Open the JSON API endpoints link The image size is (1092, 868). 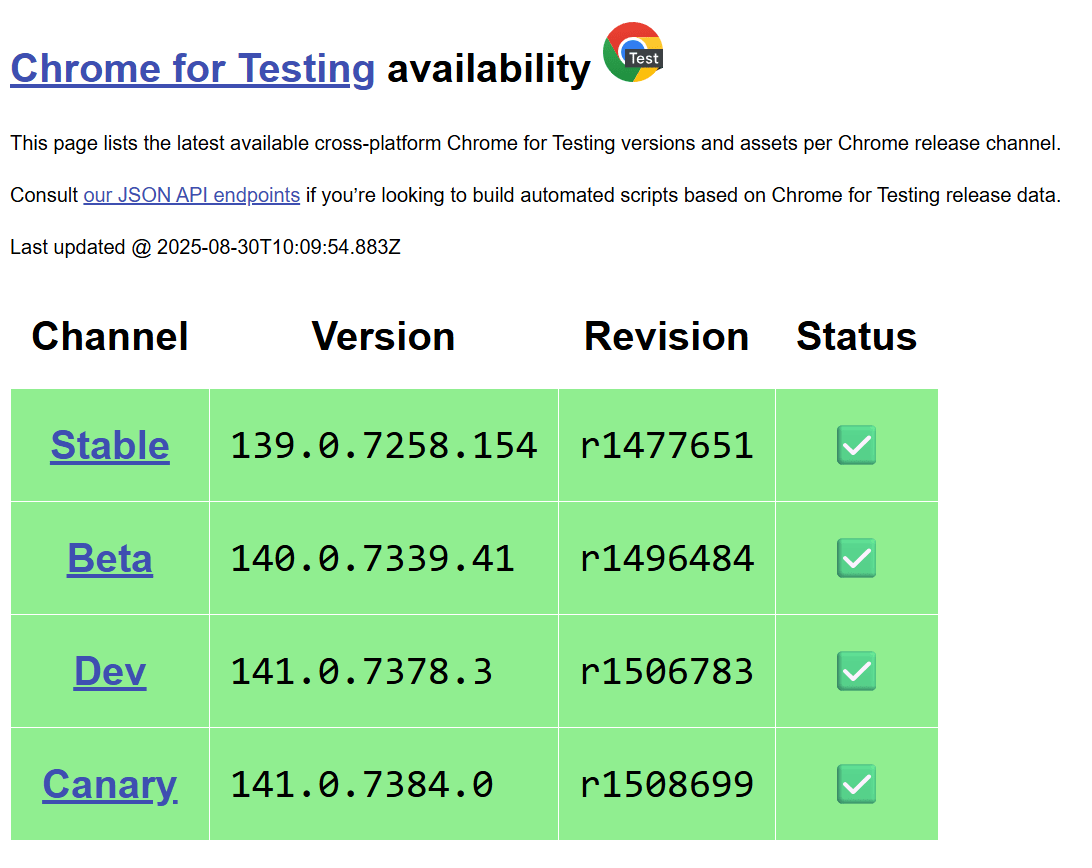(192, 195)
